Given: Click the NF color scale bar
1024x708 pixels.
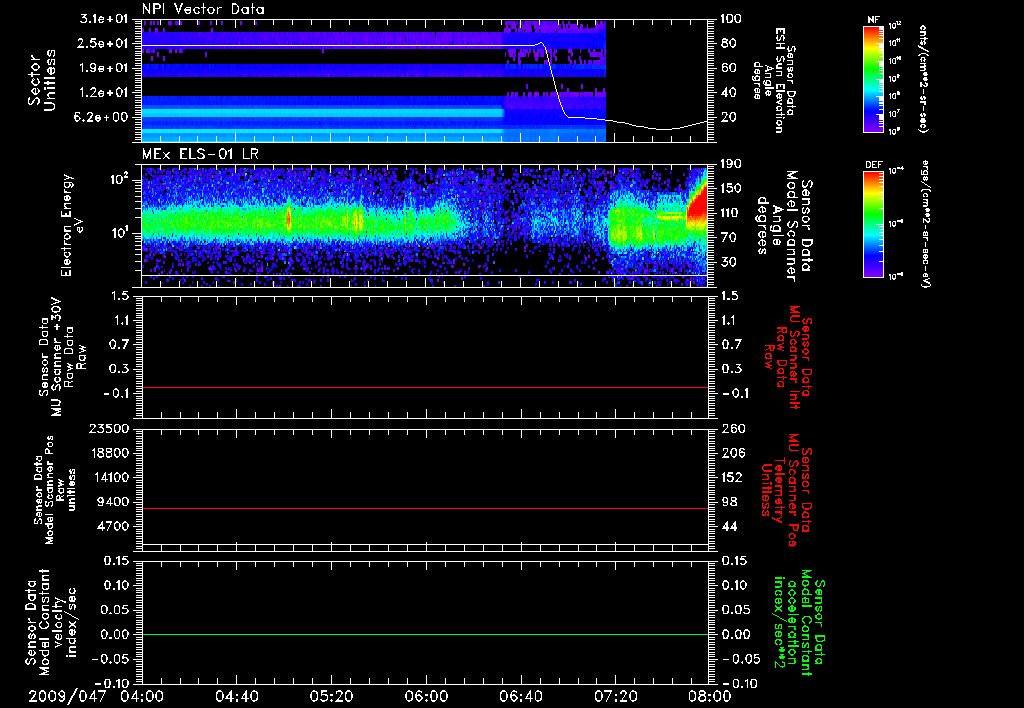Looking at the screenshot, I should pos(874,78).
